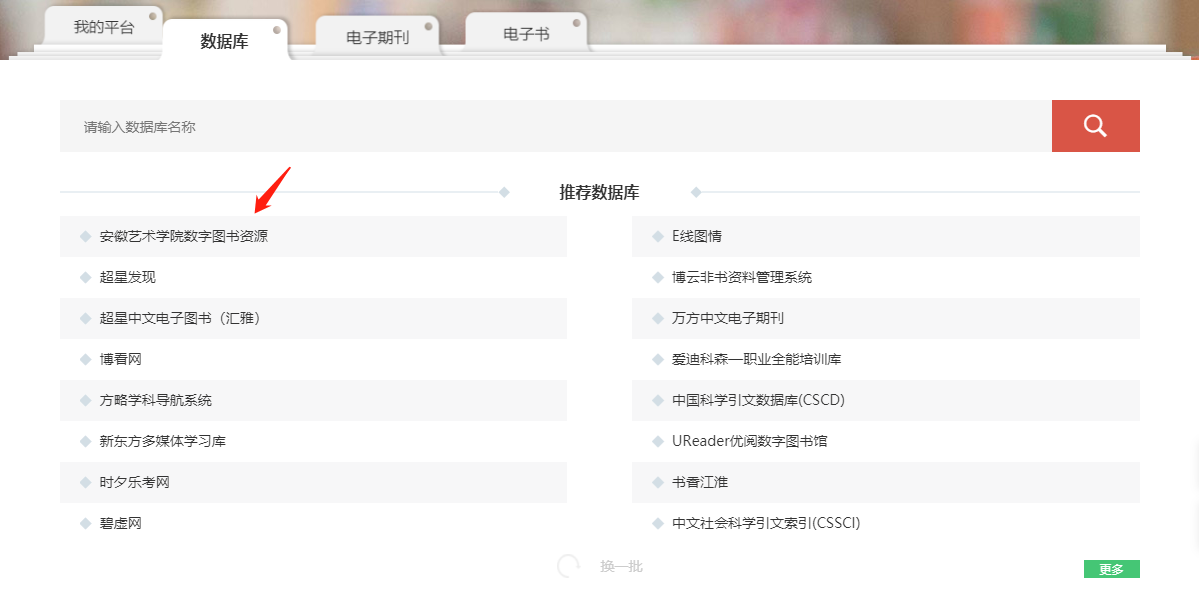The width and height of the screenshot is (1199, 595).
Task: Open the 电子期刊 tab
Action: click(377, 37)
